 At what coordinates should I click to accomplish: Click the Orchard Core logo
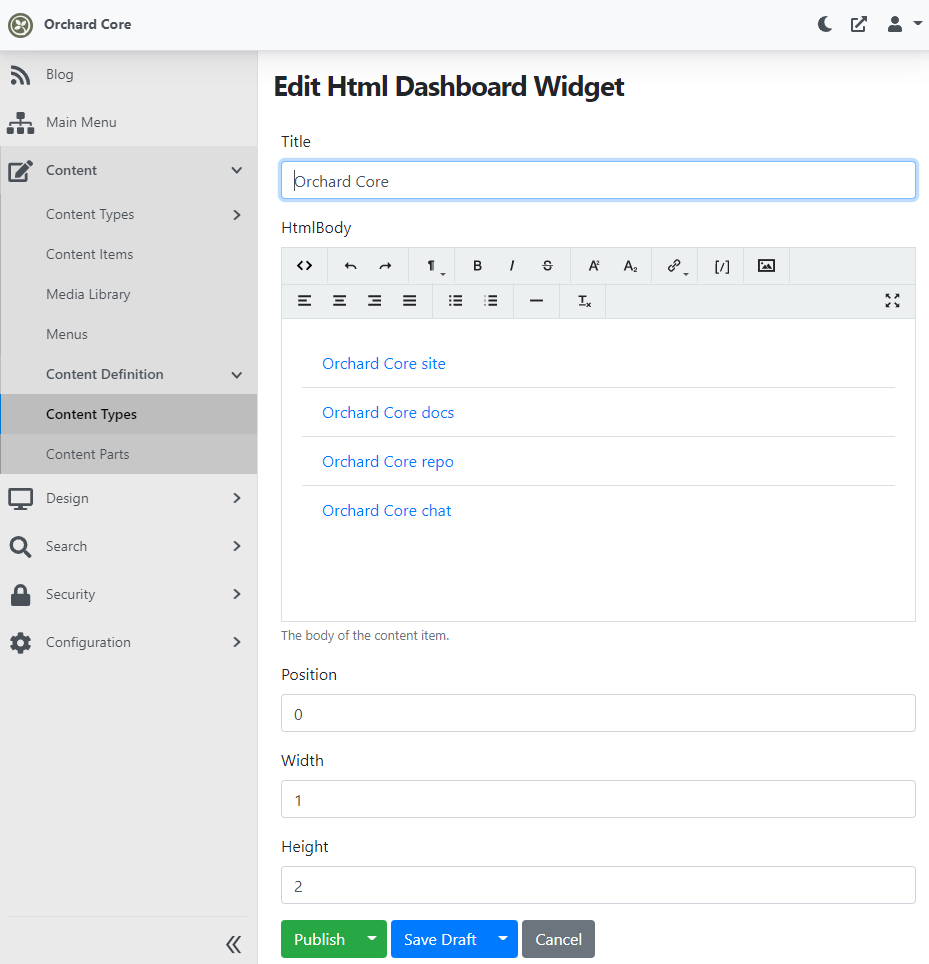tap(20, 25)
